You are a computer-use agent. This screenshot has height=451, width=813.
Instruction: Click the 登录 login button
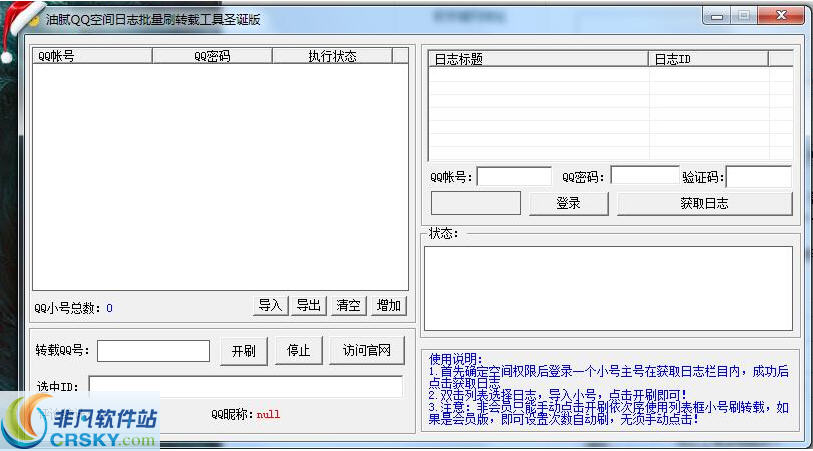point(568,203)
